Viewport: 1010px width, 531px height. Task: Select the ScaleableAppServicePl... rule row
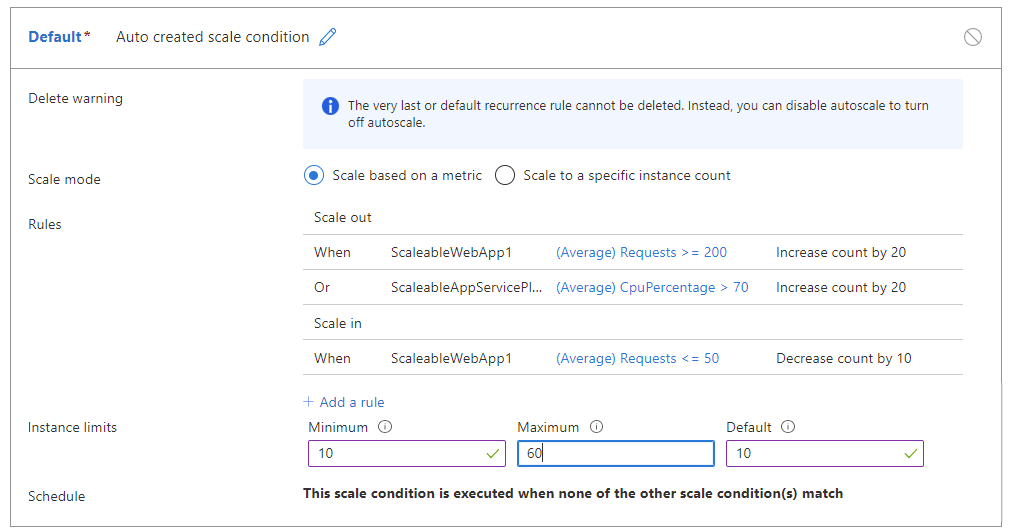[x=466, y=287]
